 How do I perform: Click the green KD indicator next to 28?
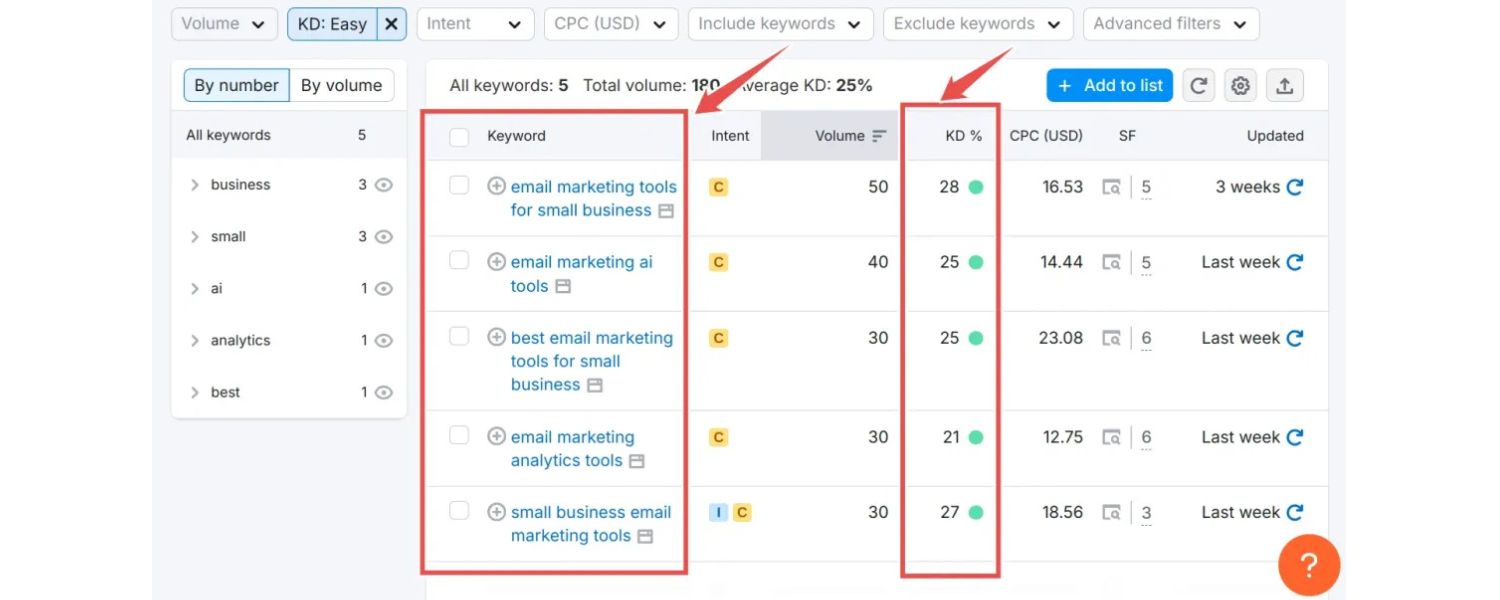pyautogui.click(x=976, y=187)
